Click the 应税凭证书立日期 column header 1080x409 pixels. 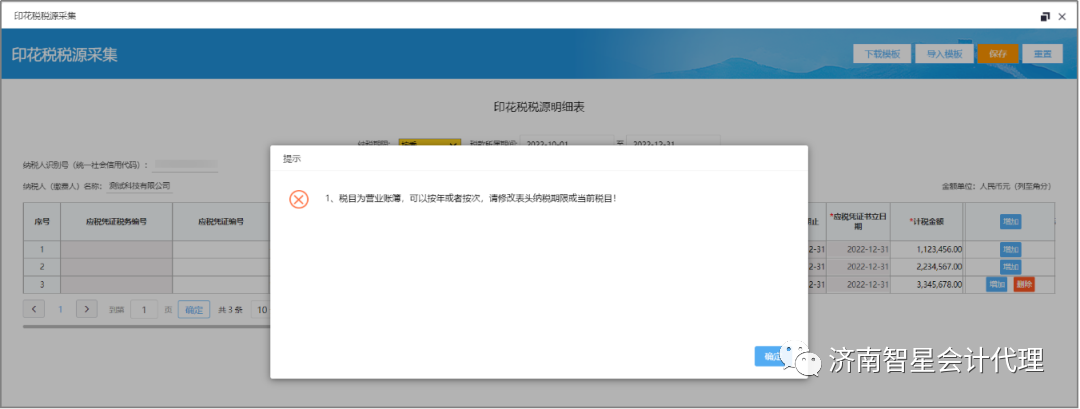[858, 222]
